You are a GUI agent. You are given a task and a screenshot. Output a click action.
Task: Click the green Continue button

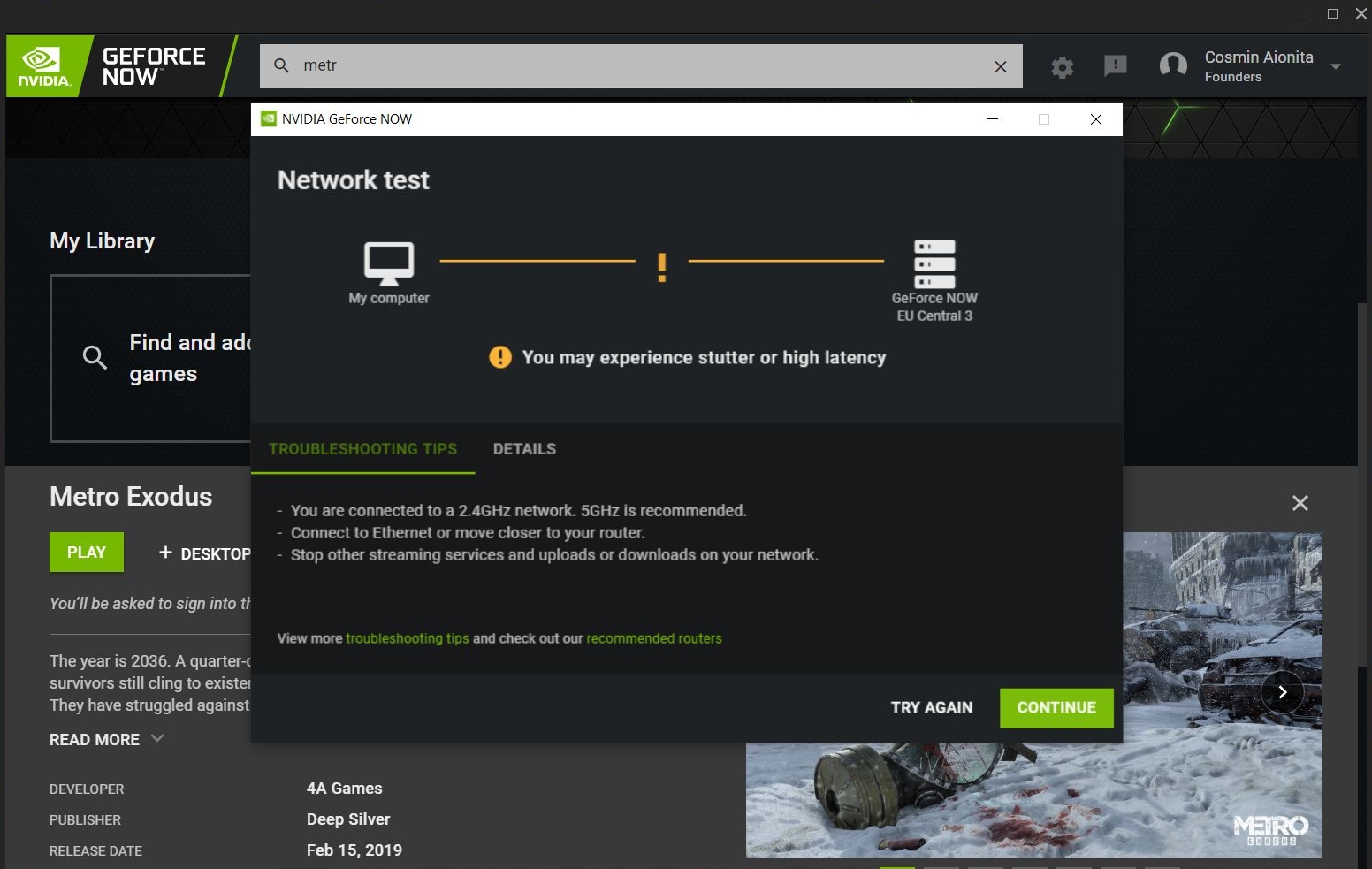click(1056, 708)
